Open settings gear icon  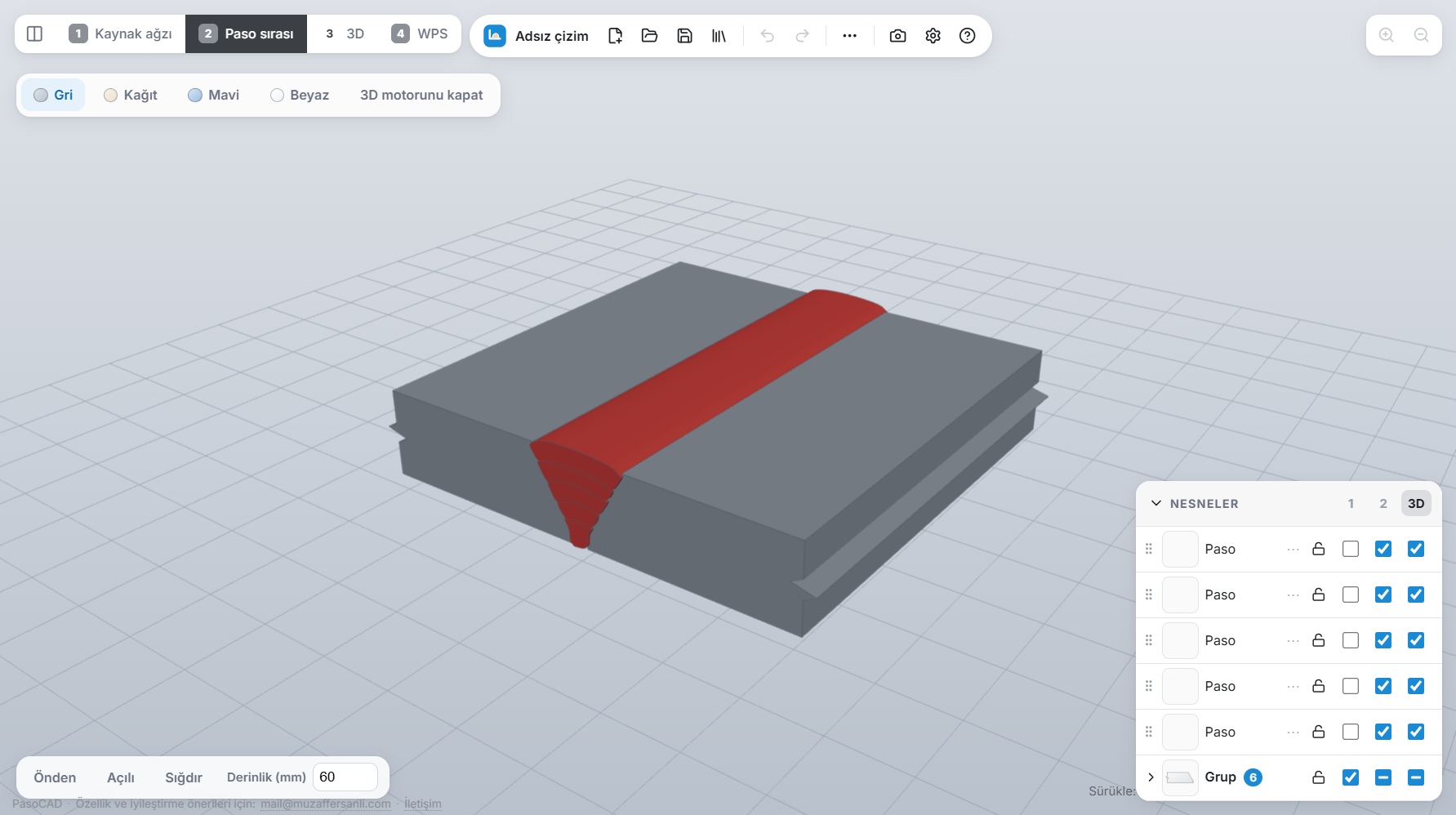click(x=933, y=36)
